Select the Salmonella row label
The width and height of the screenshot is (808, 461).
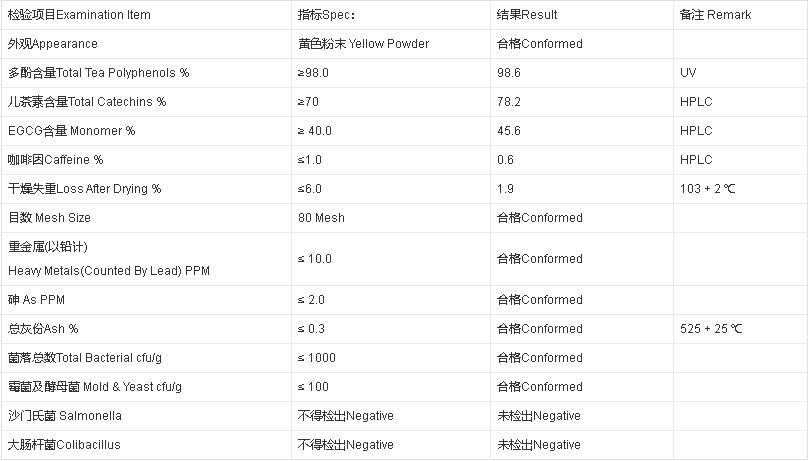pyautogui.click(x=64, y=415)
